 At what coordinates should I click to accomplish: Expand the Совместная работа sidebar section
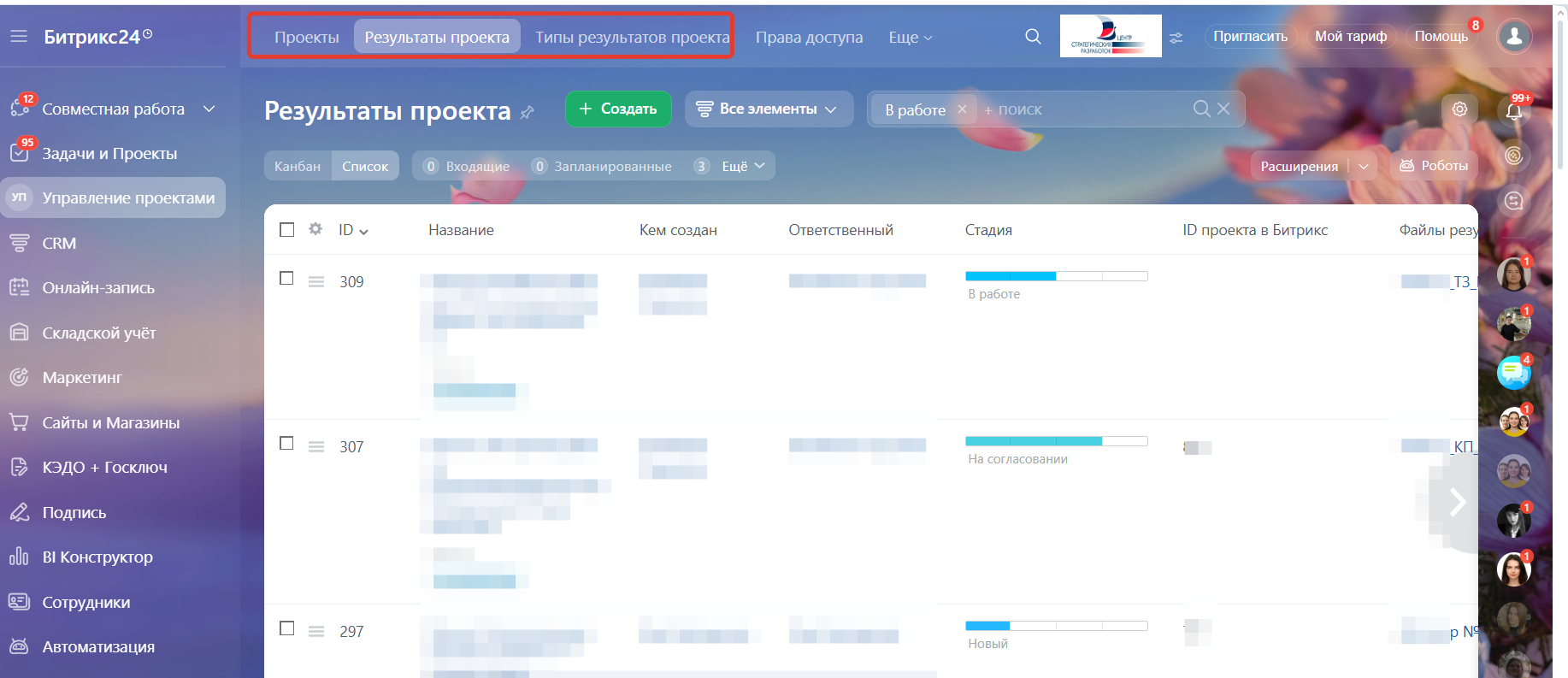(209, 109)
